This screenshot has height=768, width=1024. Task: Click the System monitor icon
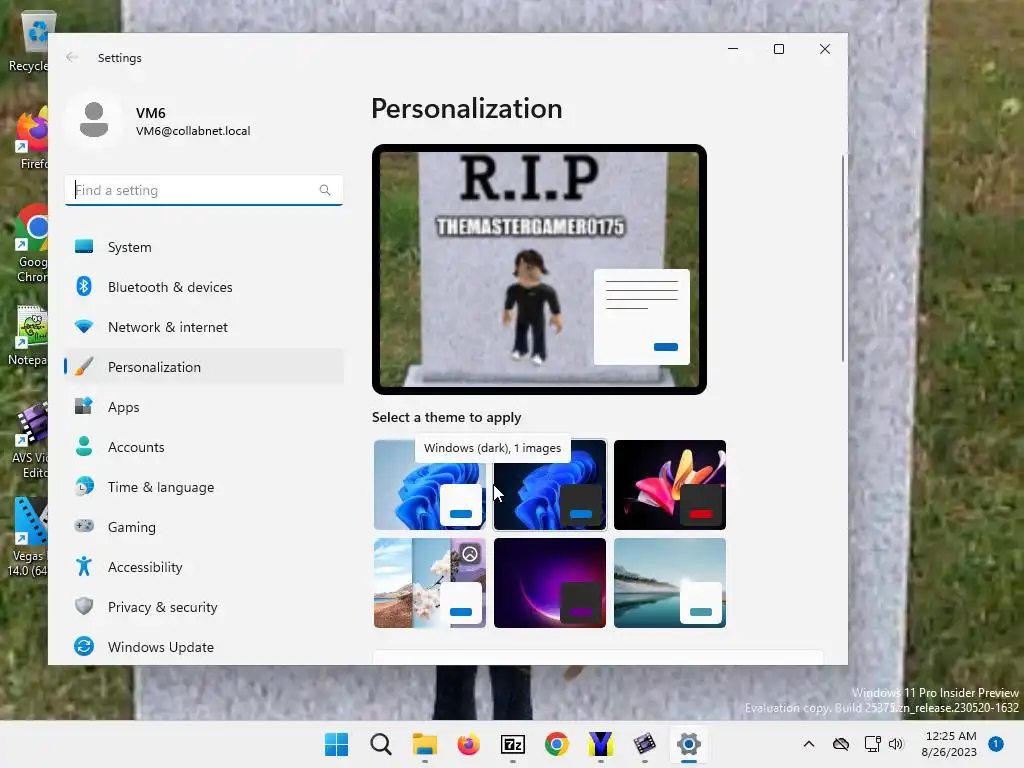pos(84,246)
